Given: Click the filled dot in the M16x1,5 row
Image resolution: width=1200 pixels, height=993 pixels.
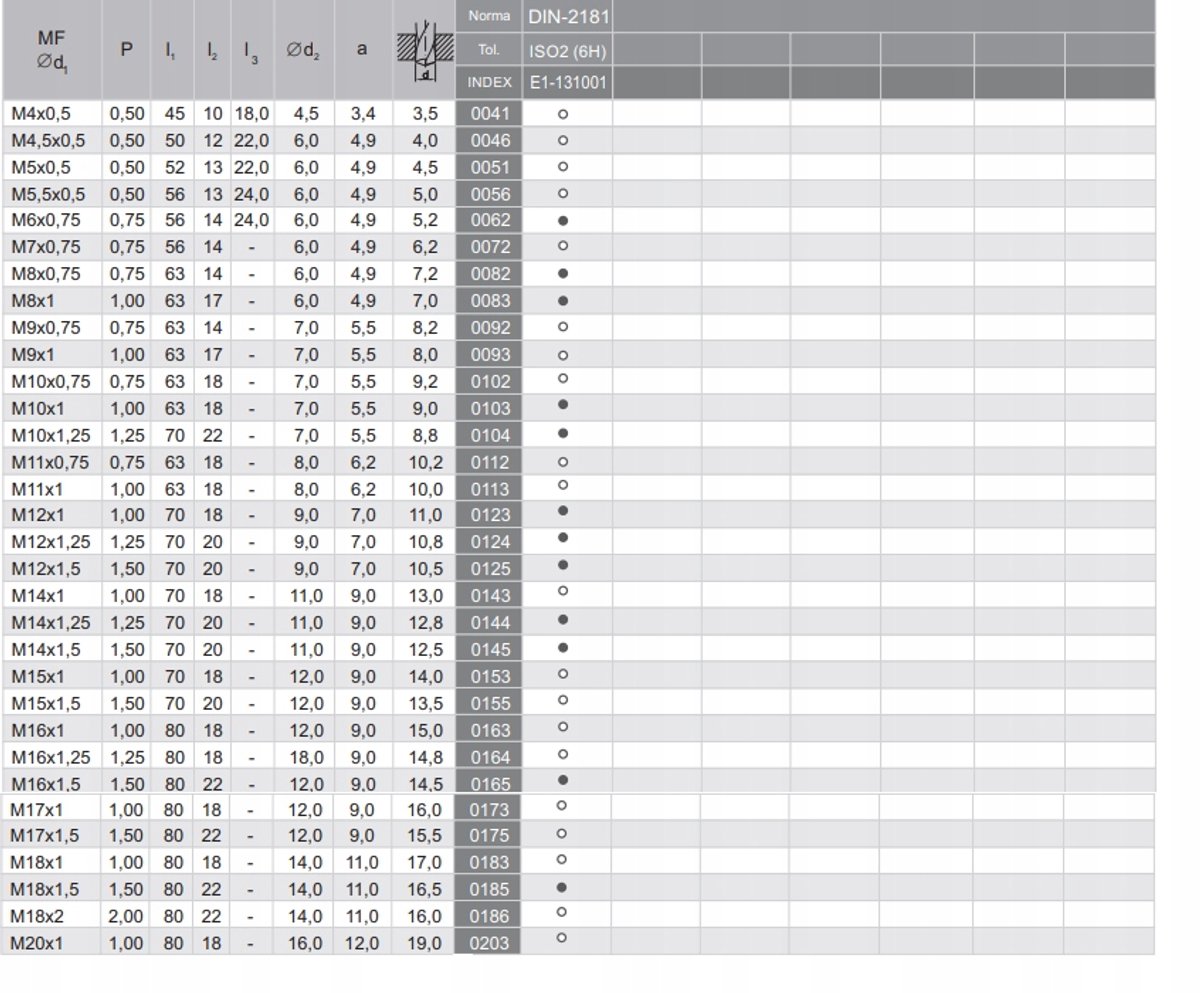Looking at the screenshot, I should (x=563, y=780).
